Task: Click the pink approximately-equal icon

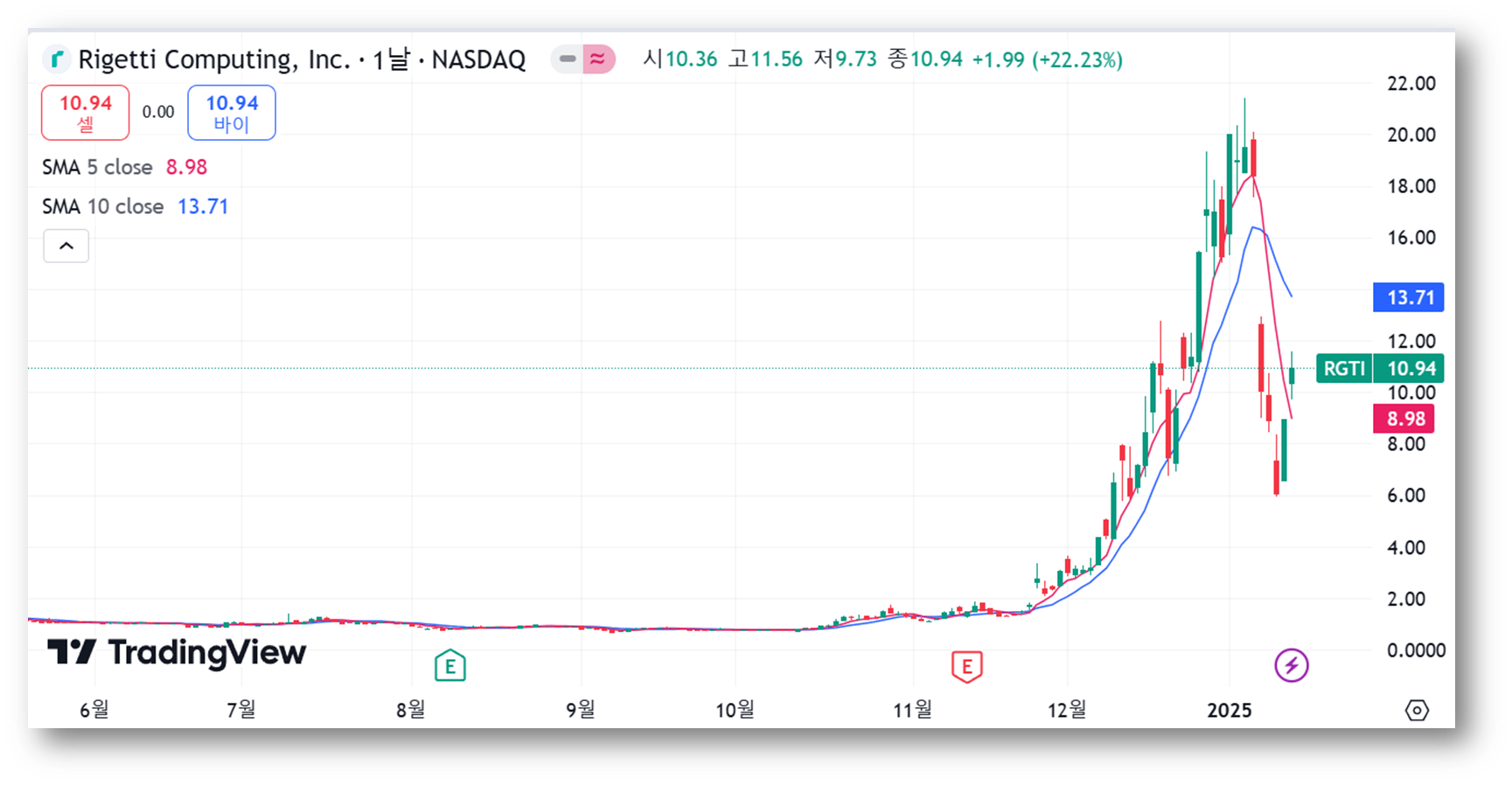Action: point(598,59)
